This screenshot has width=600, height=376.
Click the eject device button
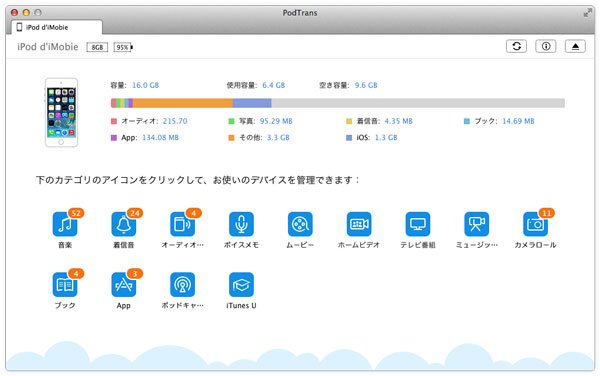click(x=575, y=46)
